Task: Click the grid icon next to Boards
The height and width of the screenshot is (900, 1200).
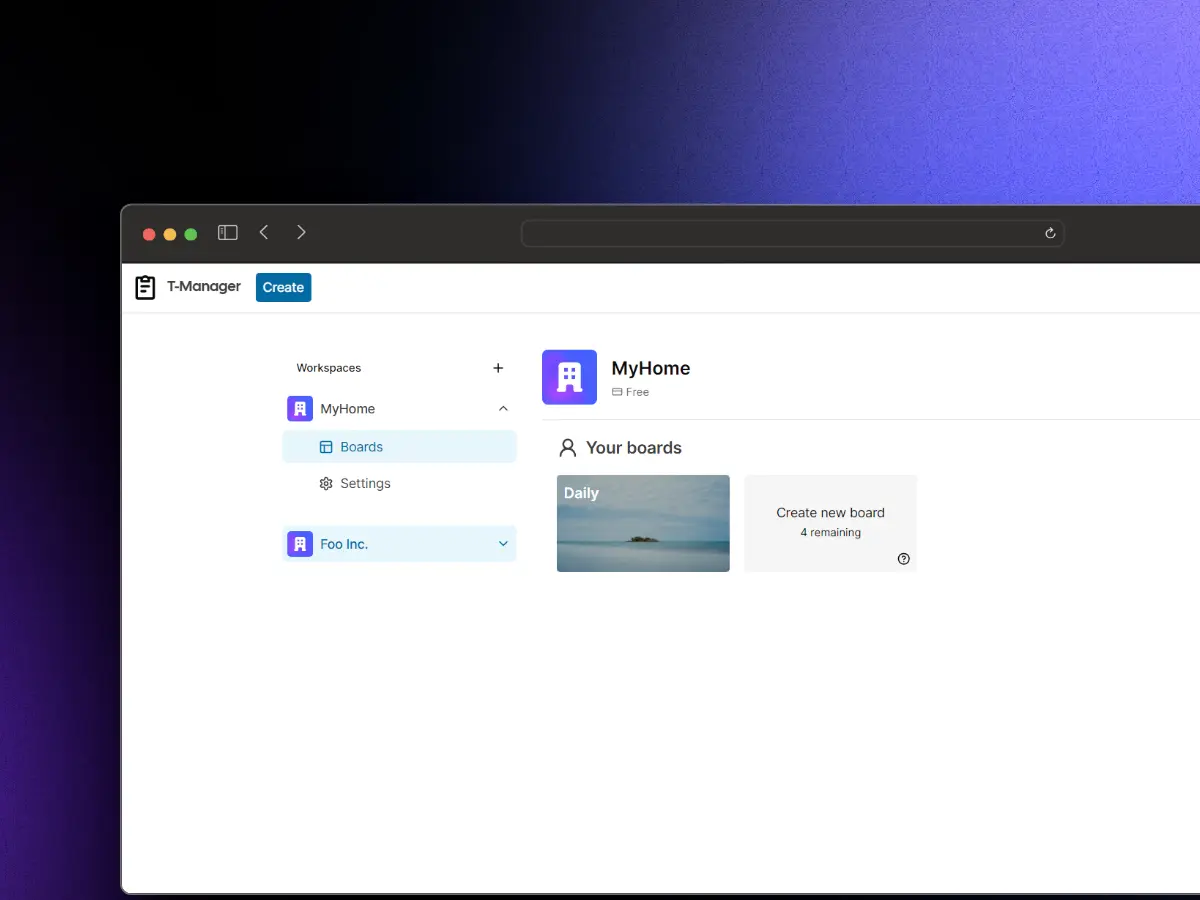Action: click(325, 446)
